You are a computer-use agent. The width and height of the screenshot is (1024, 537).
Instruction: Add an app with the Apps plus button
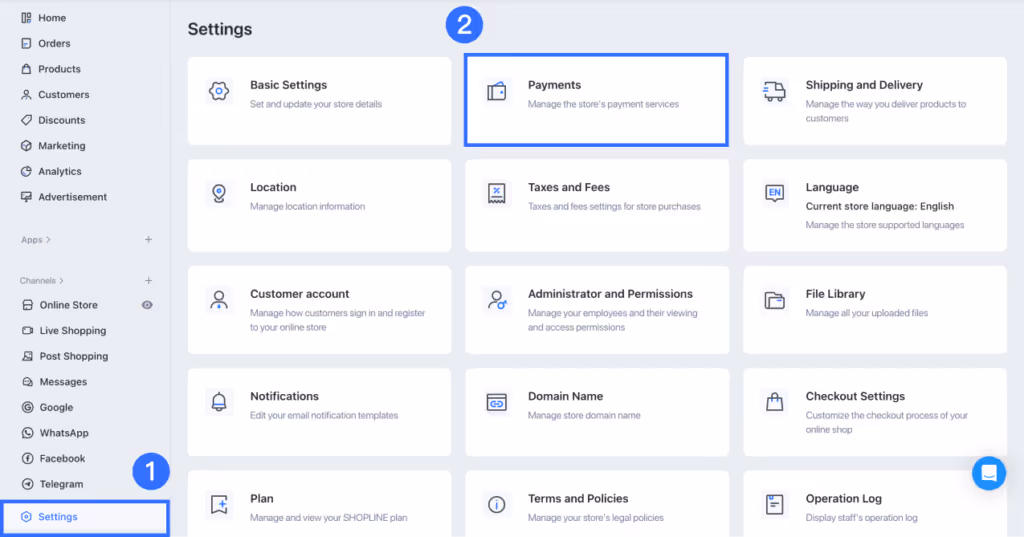148,240
